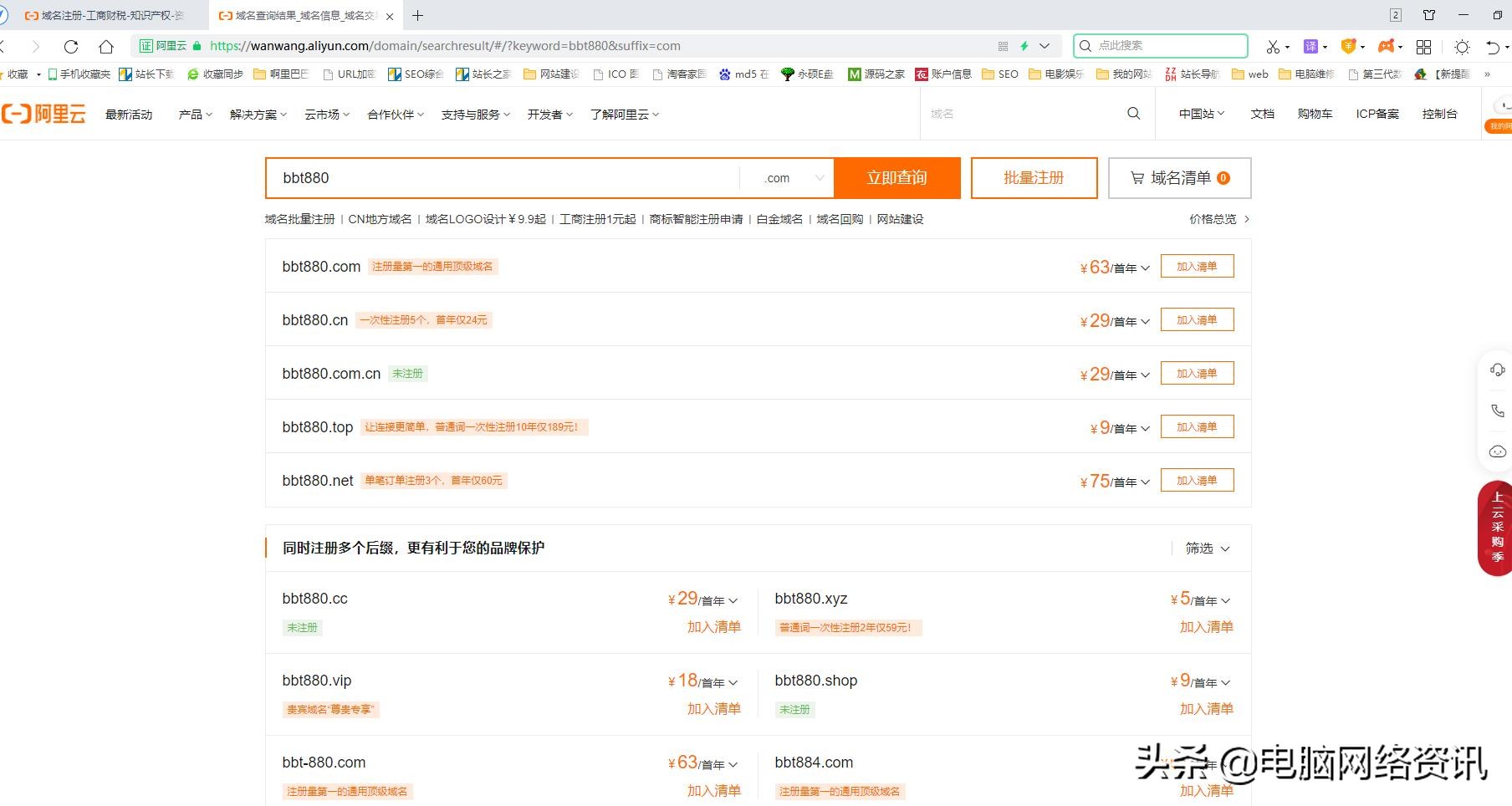Click the phone contact icon on right edge
The image size is (1512, 806).
point(1497,410)
